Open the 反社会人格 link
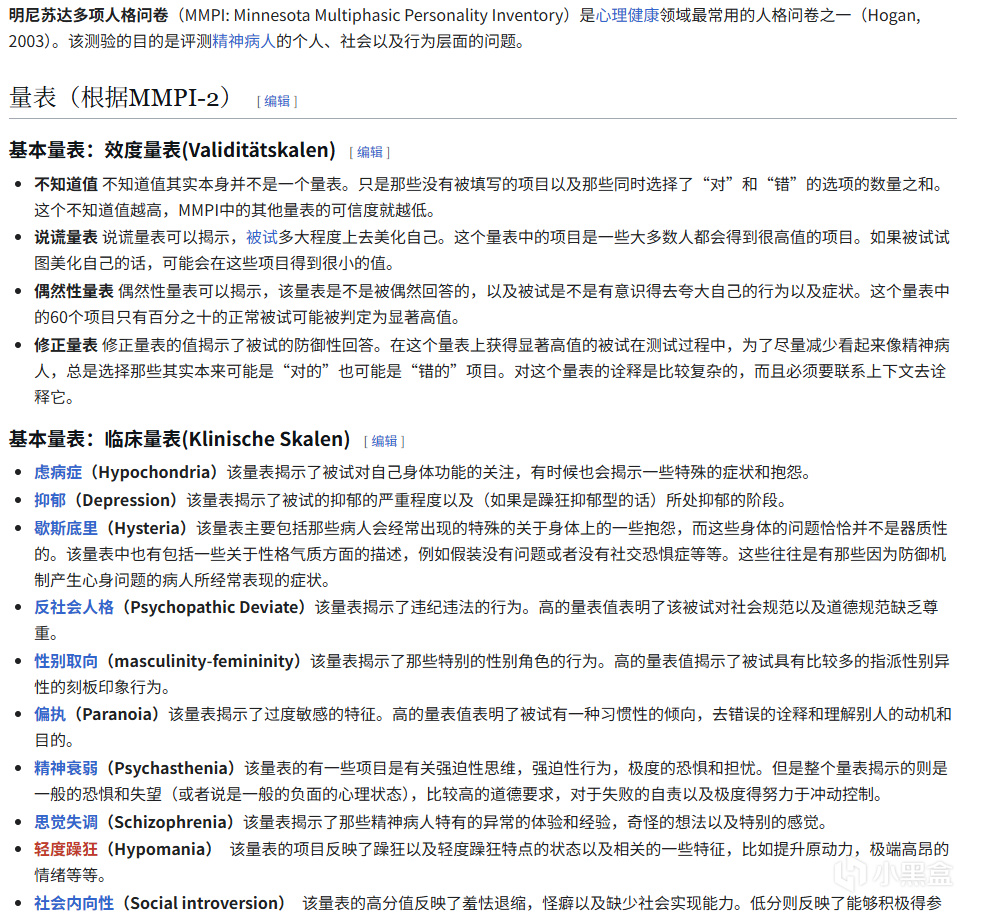 [74, 607]
